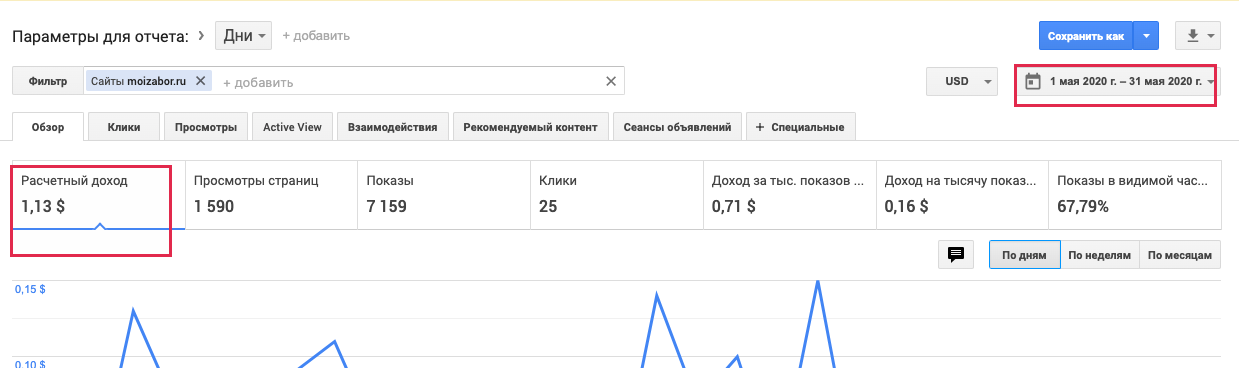Click the filter + добавить input field
This screenshot has width=1239, height=368.
pyautogui.click(x=410, y=82)
